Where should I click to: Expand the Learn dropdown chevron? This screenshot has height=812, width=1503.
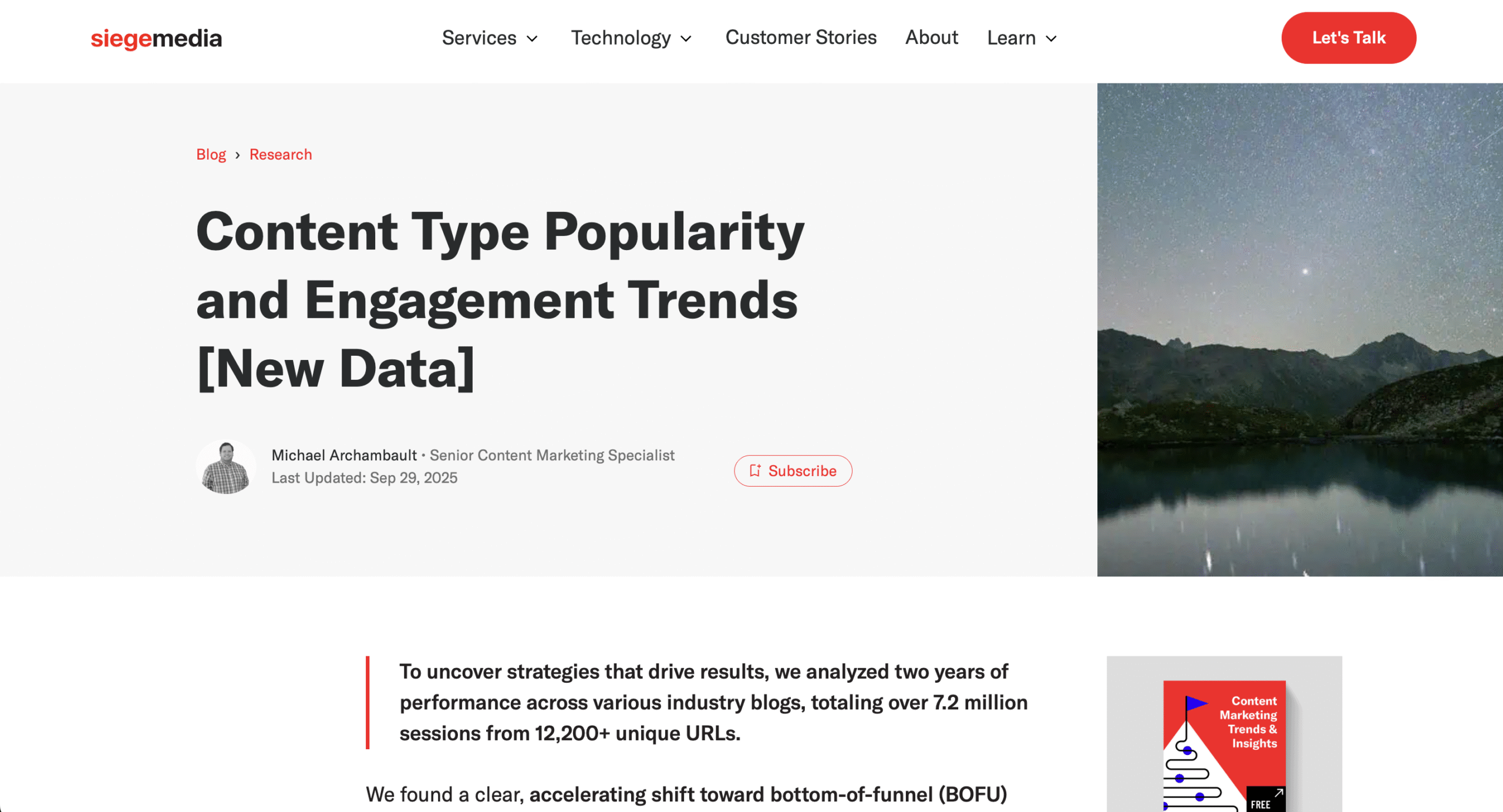1051,39
